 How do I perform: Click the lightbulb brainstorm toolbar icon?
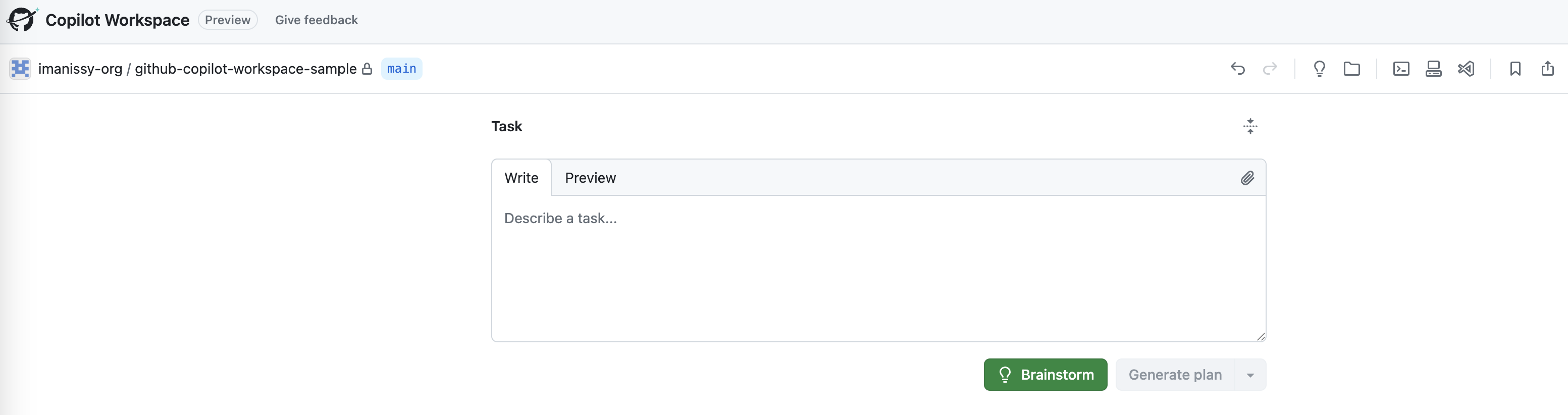coord(1319,69)
